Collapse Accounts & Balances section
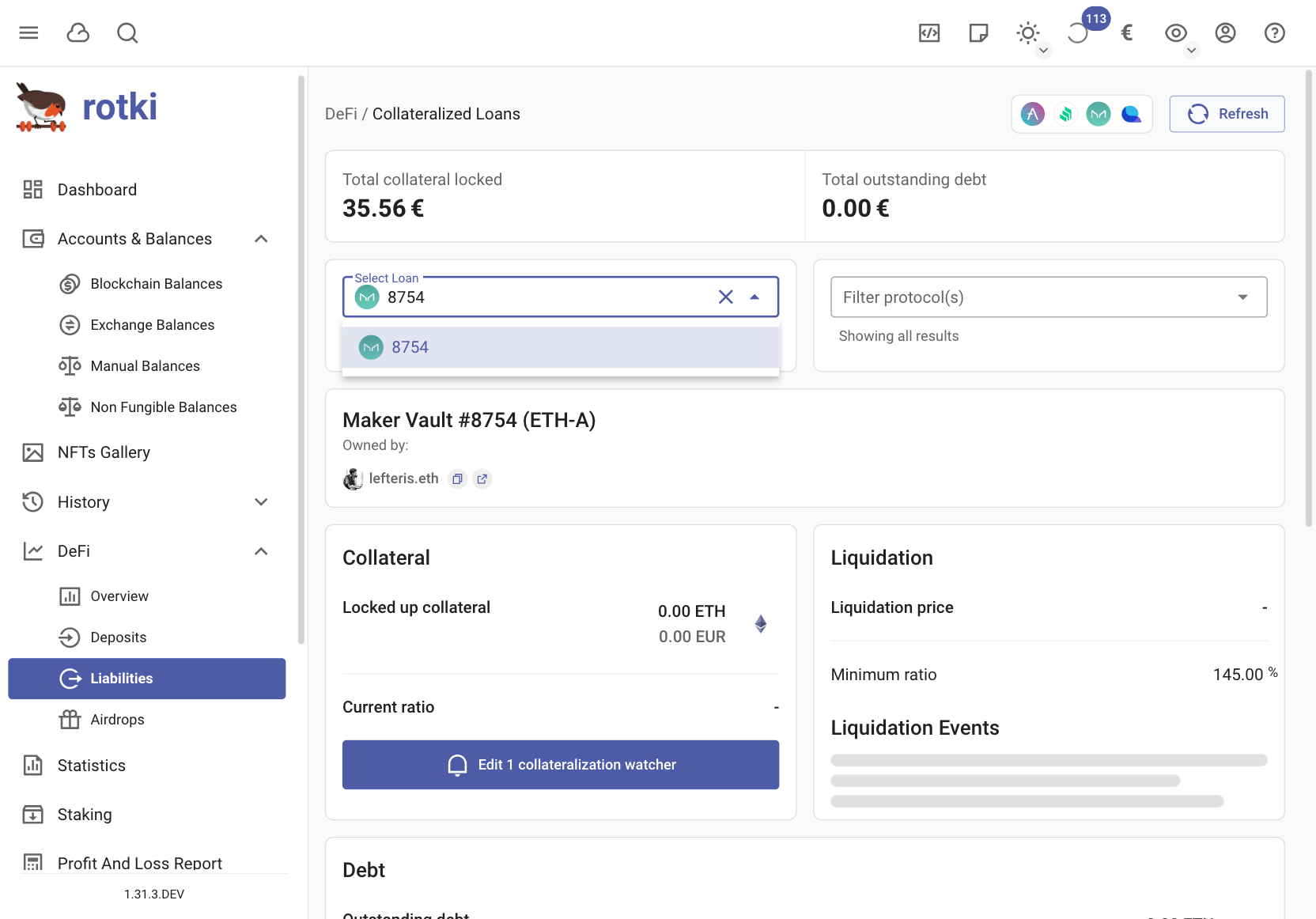The height and width of the screenshot is (919, 1316). click(261, 239)
